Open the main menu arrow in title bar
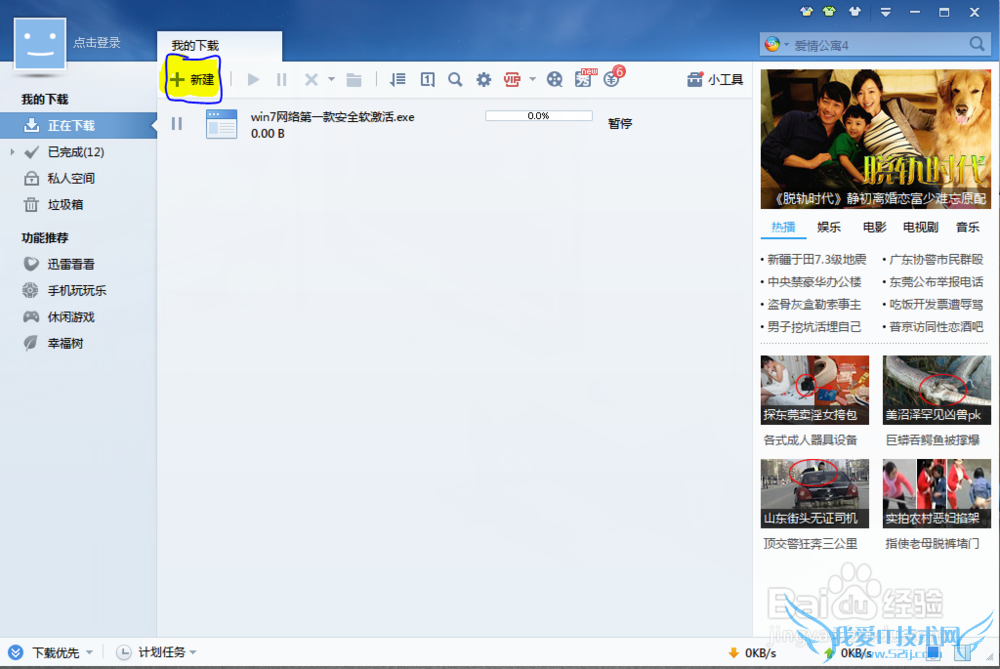Viewport: 1000px width, 669px height. (x=885, y=12)
